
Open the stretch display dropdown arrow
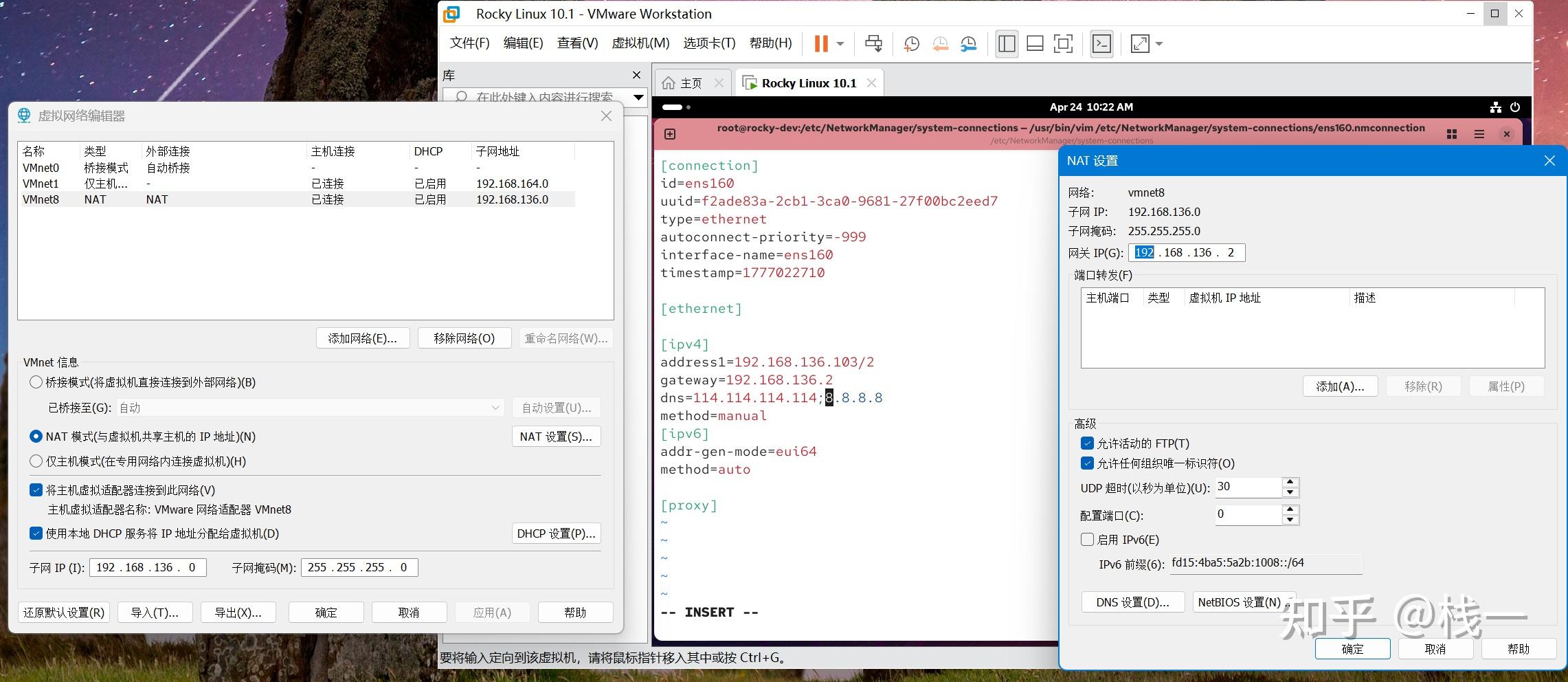click(x=1159, y=44)
